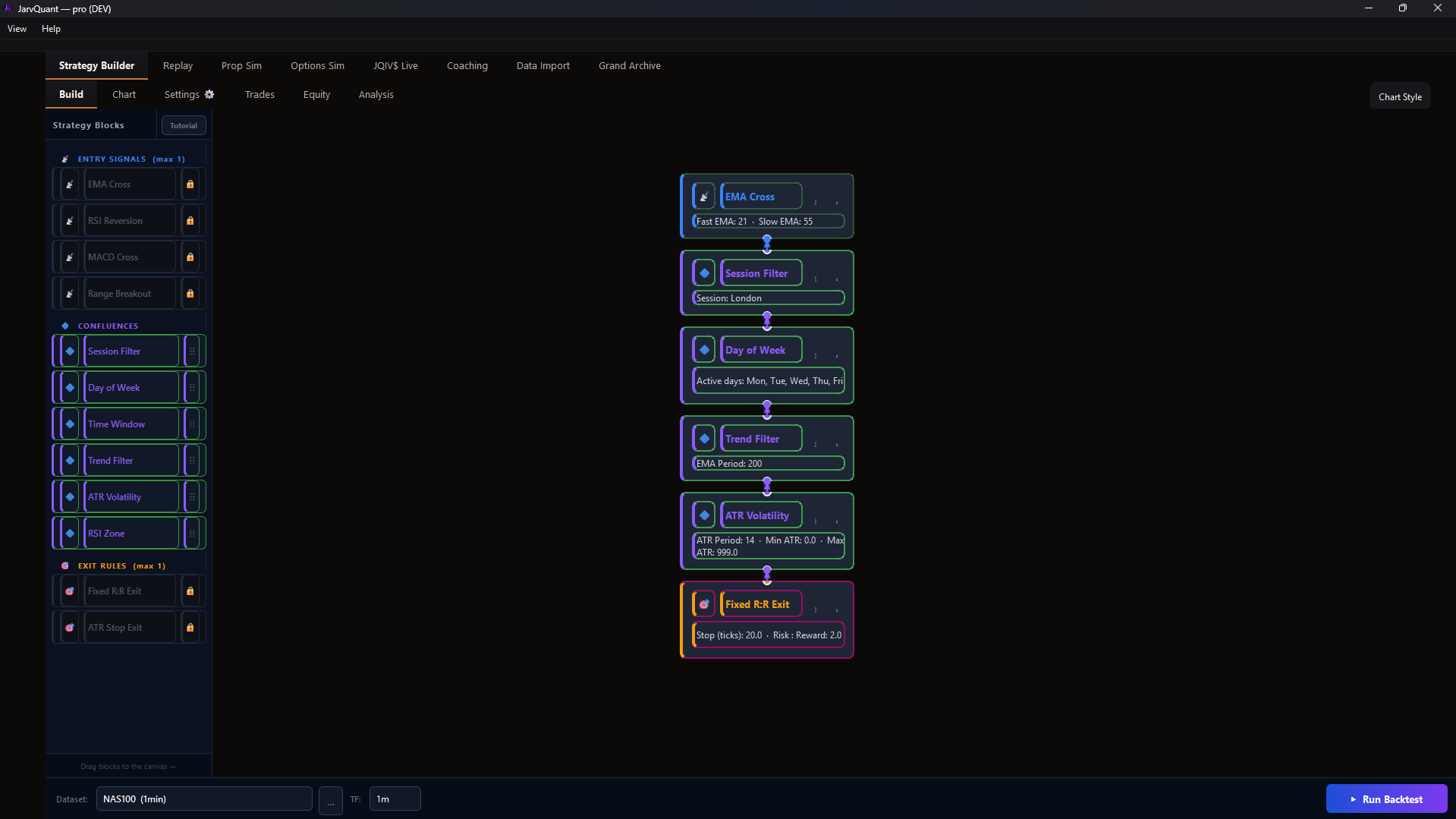Click the drag handle on RSI Zone block
This screenshot has height=819, width=1456.
click(x=192, y=534)
